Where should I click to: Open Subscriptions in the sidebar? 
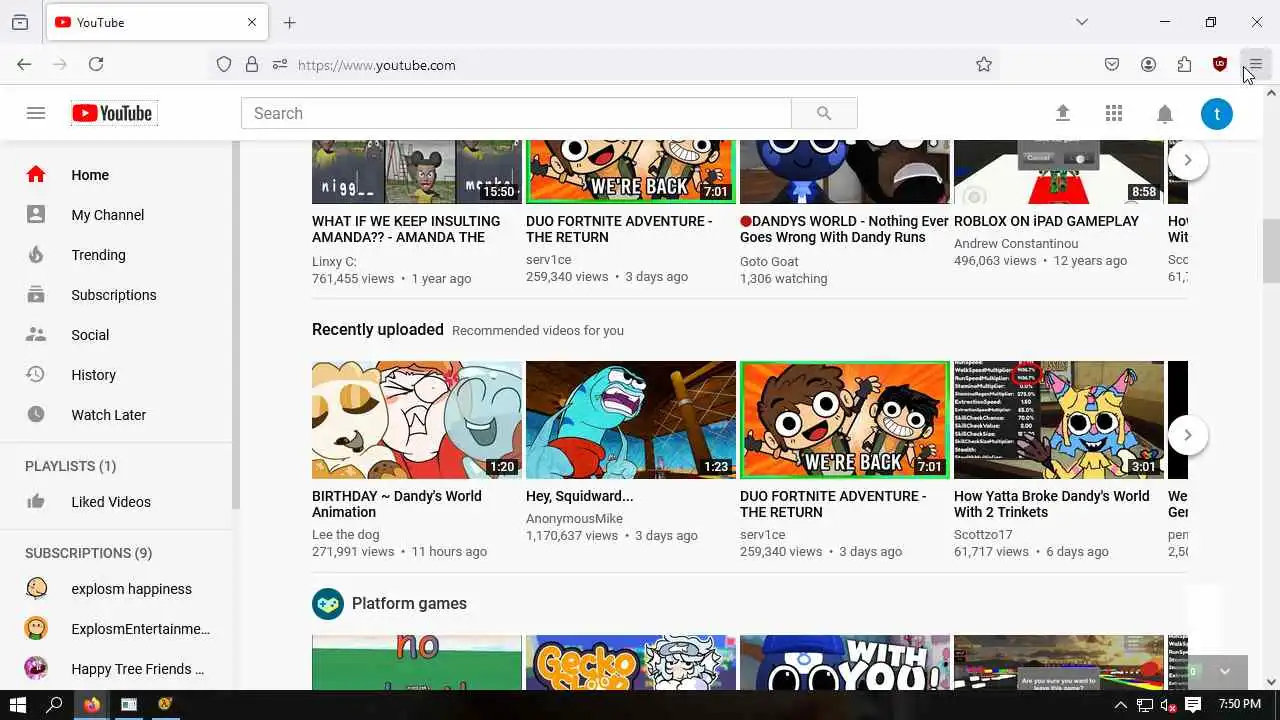pos(116,295)
